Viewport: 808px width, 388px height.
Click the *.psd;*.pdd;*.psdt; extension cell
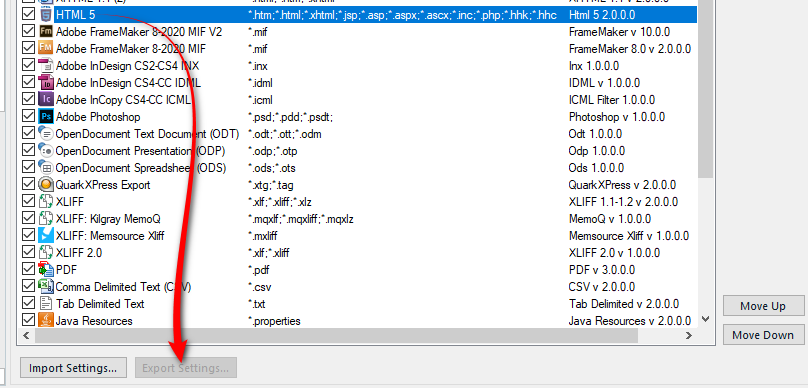291,117
